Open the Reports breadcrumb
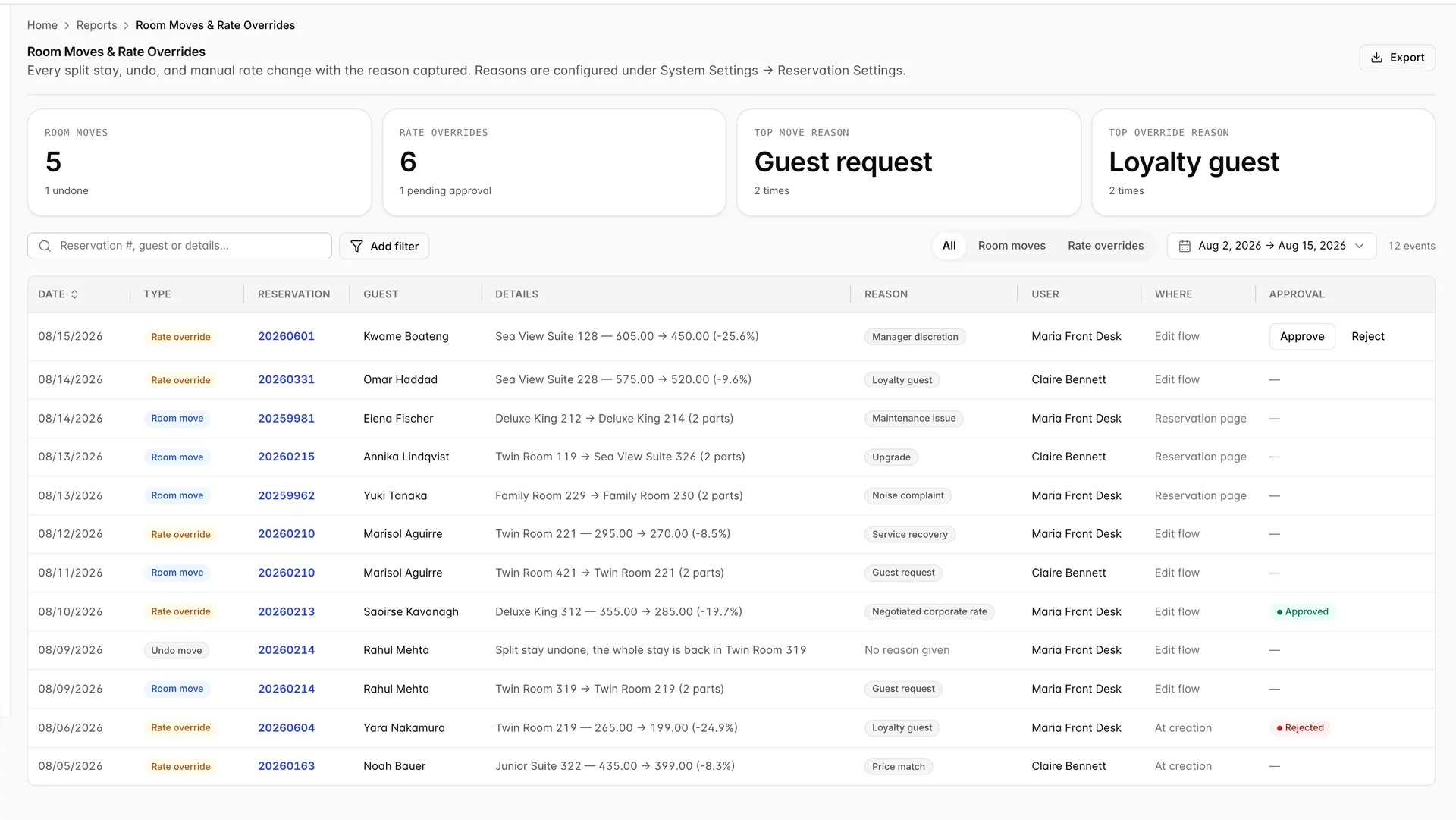The width and height of the screenshot is (1456, 820). pyautogui.click(x=96, y=25)
